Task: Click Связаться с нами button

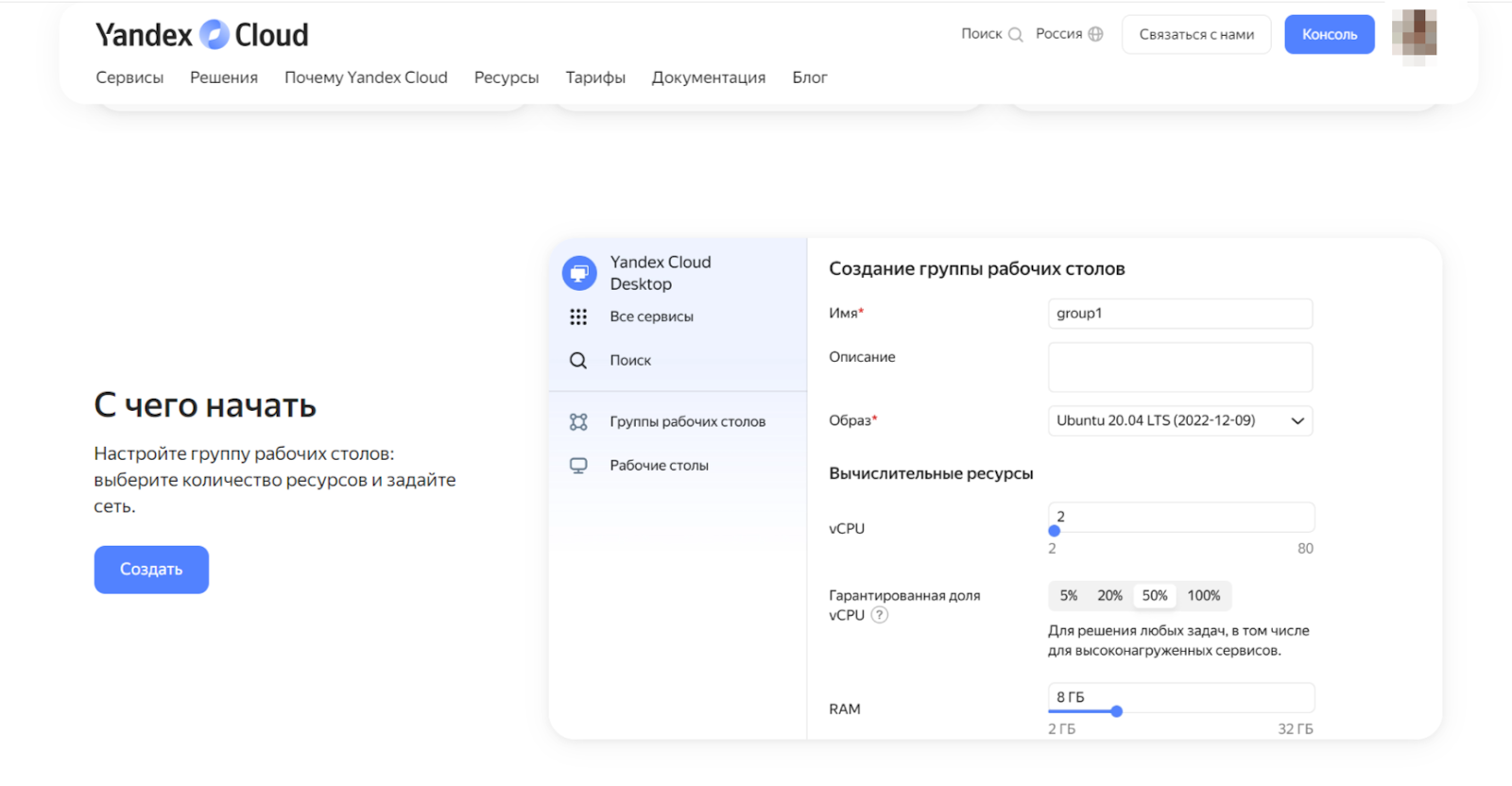Action: click(1196, 35)
